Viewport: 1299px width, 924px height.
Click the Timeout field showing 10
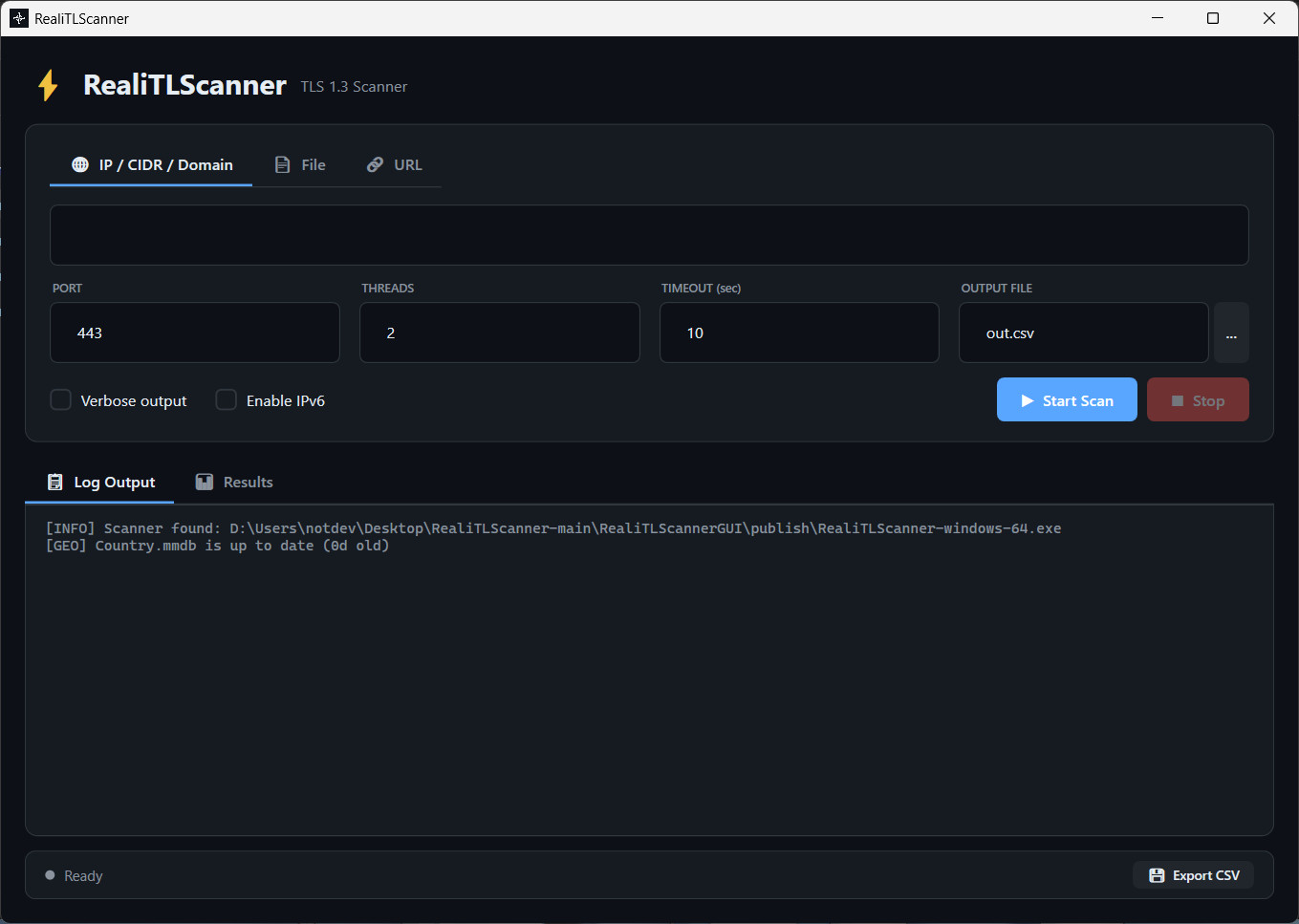pos(799,333)
